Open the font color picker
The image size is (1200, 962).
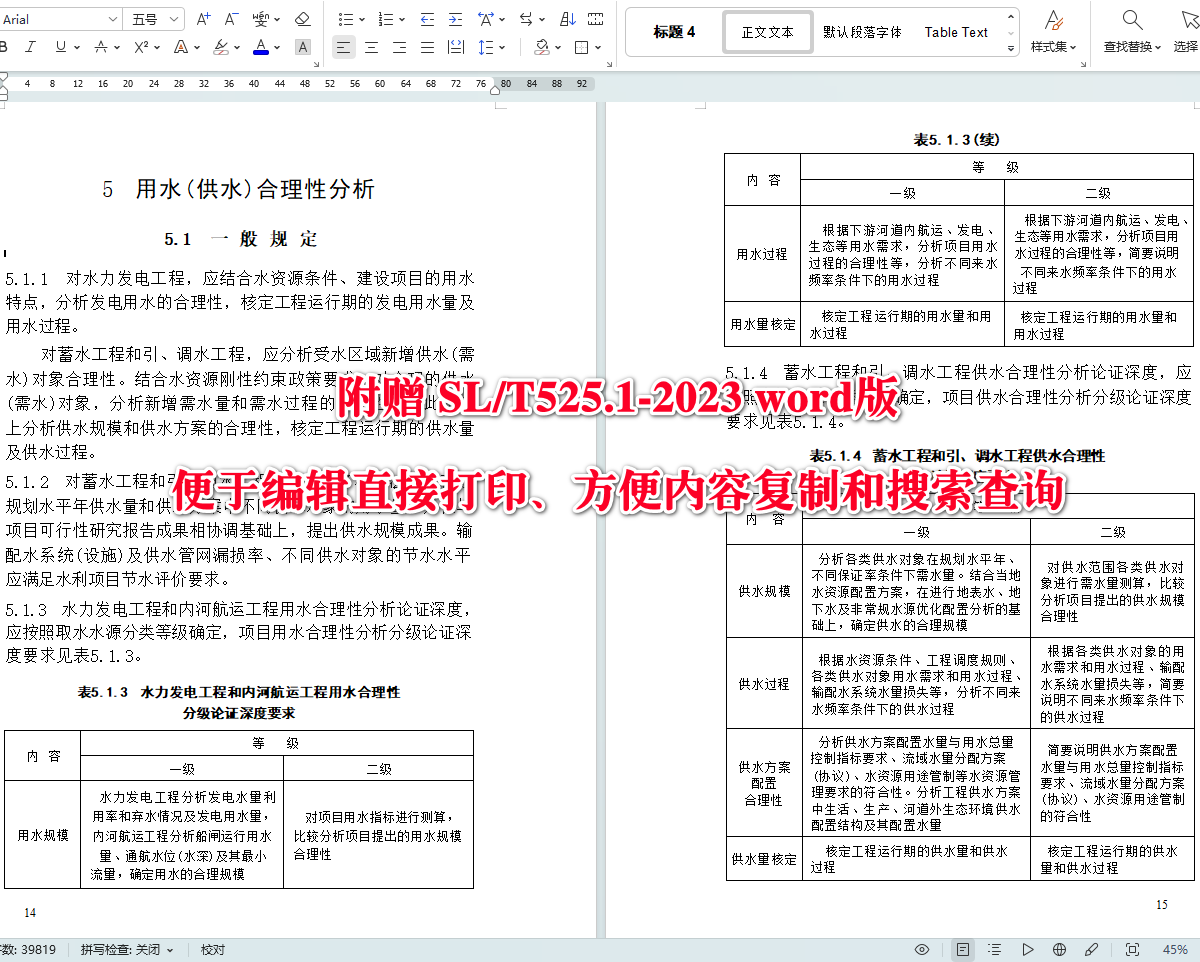pyautogui.click(x=261, y=47)
